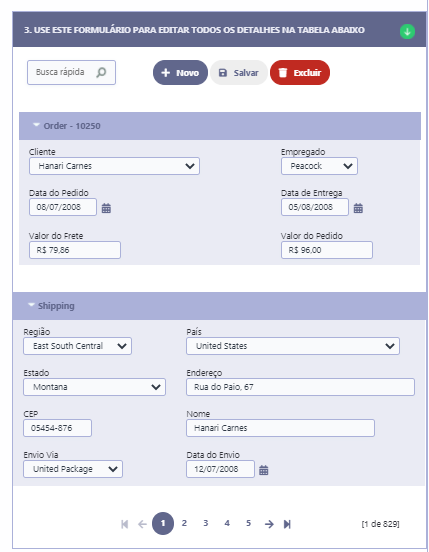Go to the first record page

pyautogui.click(x=125, y=524)
